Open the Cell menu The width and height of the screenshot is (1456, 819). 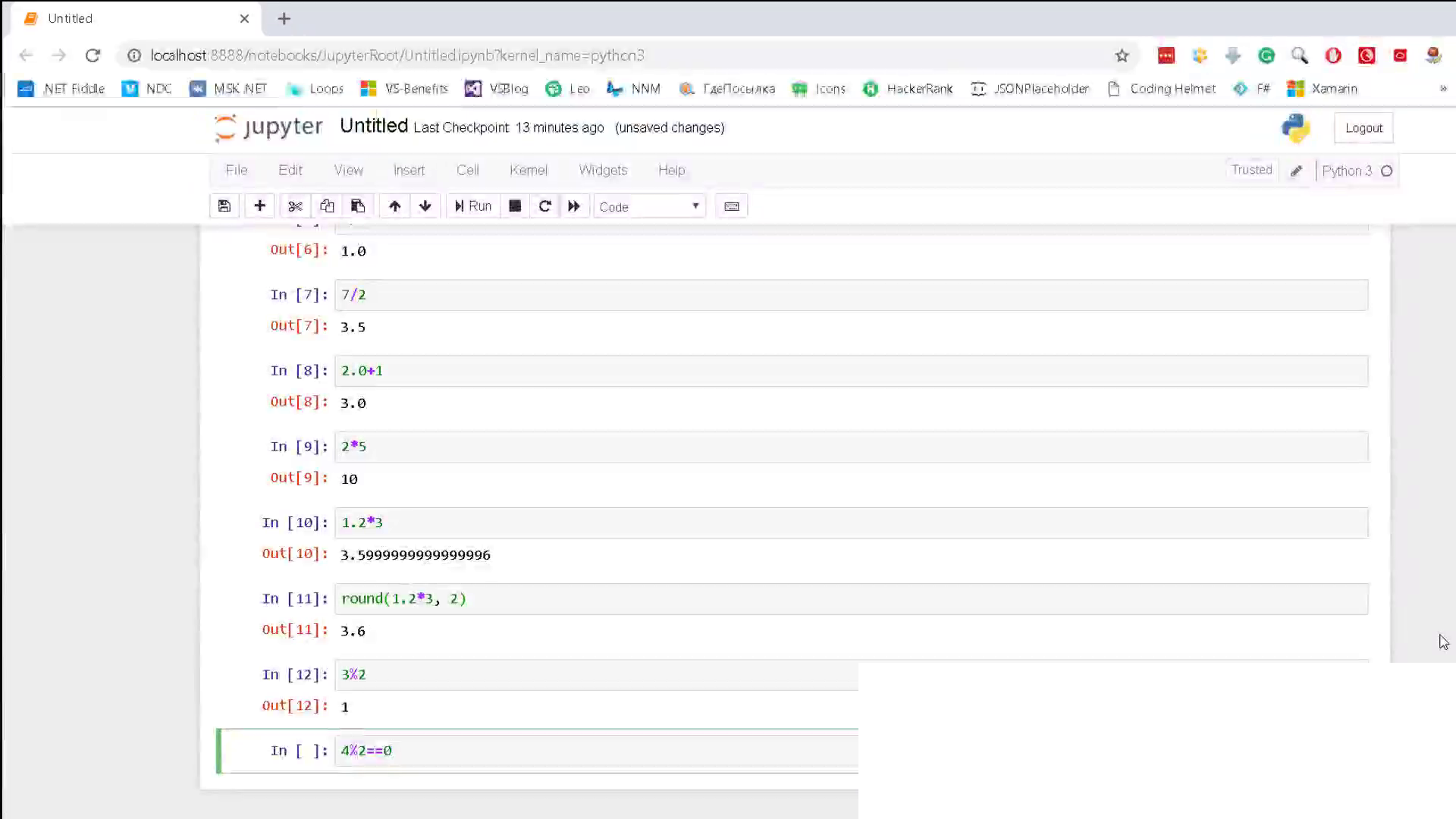tap(467, 170)
